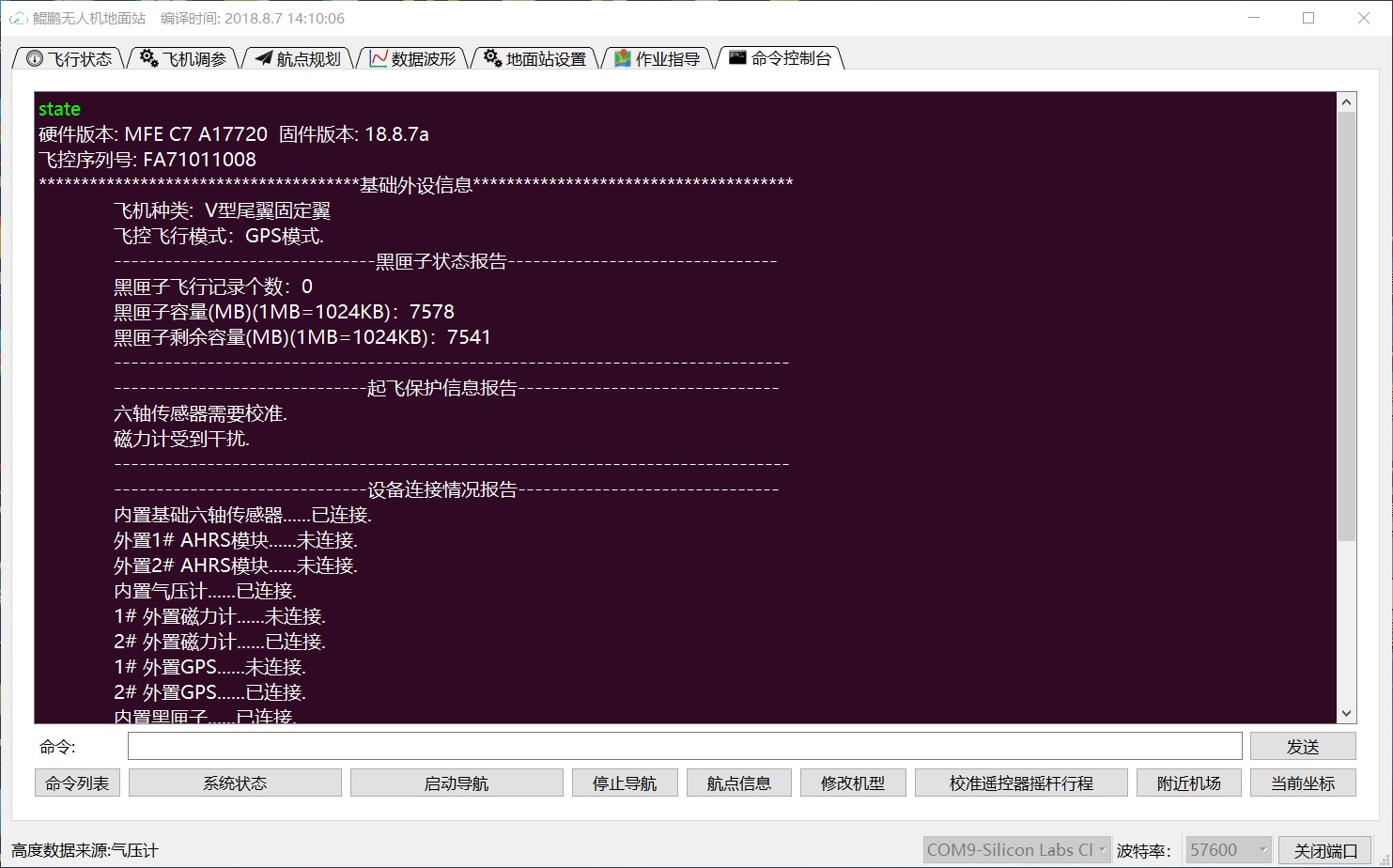Viewport: 1393px width, 868px height.
Task: Click the gears icon on 飞机调参 tab
Action: pyautogui.click(x=148, y=58)
